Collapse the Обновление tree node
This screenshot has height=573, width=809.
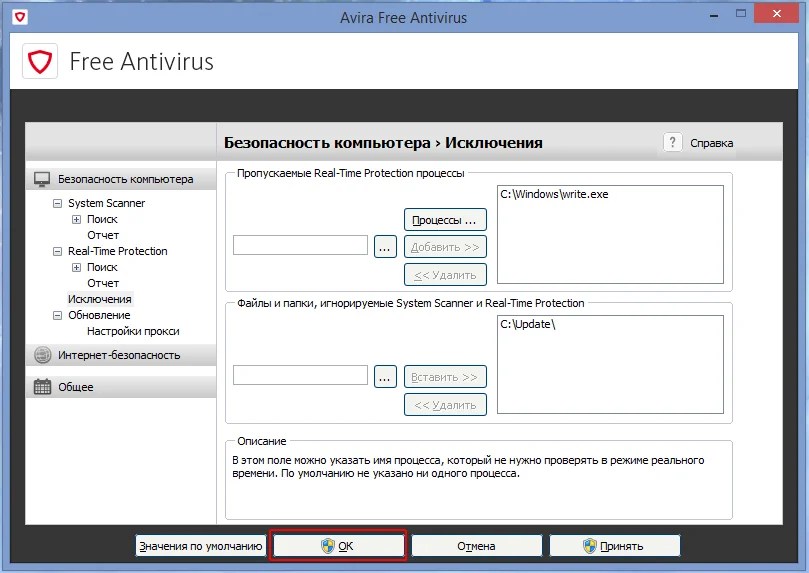[57, 315]
